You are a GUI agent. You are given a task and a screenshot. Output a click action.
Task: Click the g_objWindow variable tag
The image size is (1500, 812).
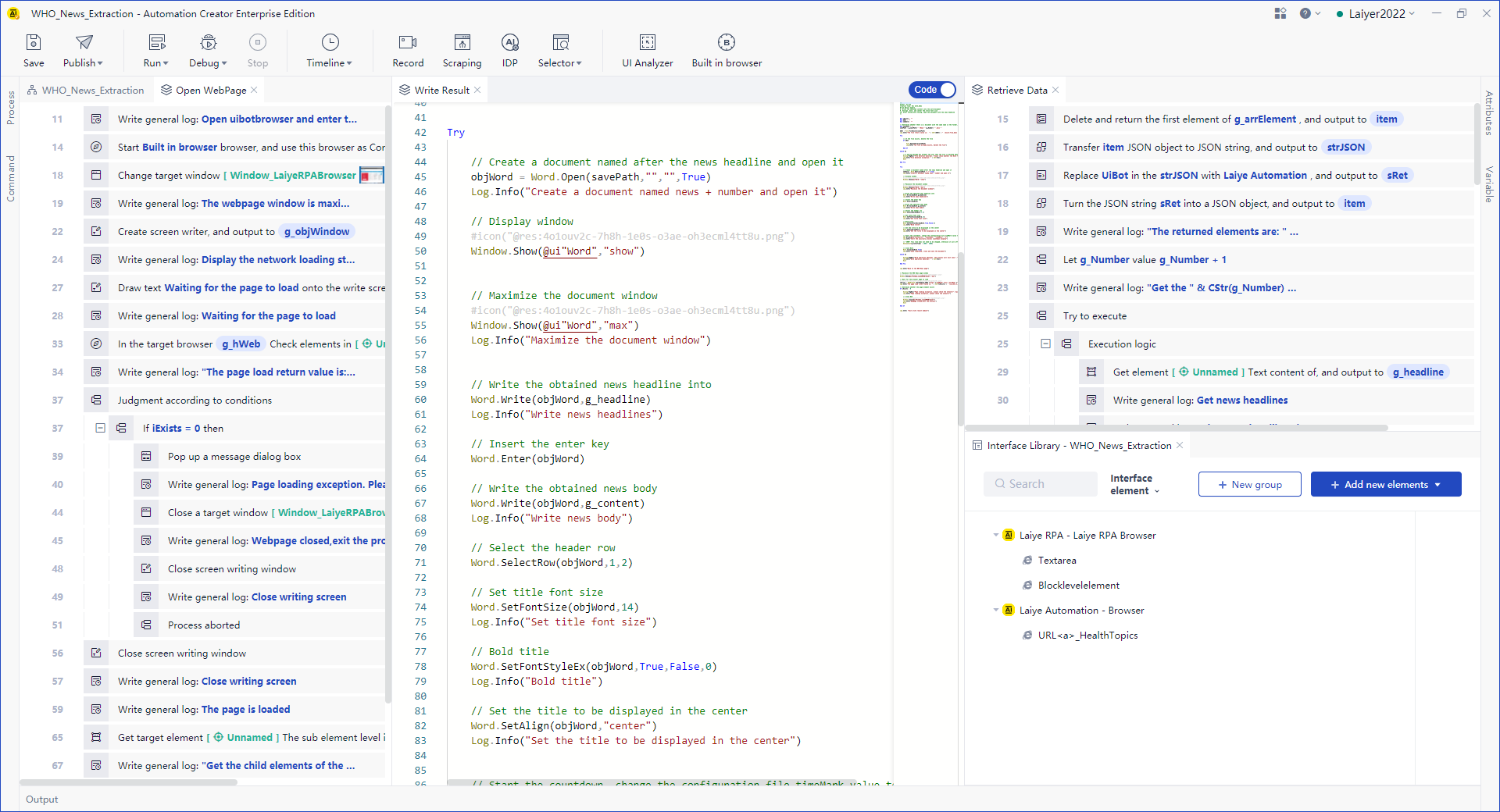pyautogui.click(x=316, y=232)
